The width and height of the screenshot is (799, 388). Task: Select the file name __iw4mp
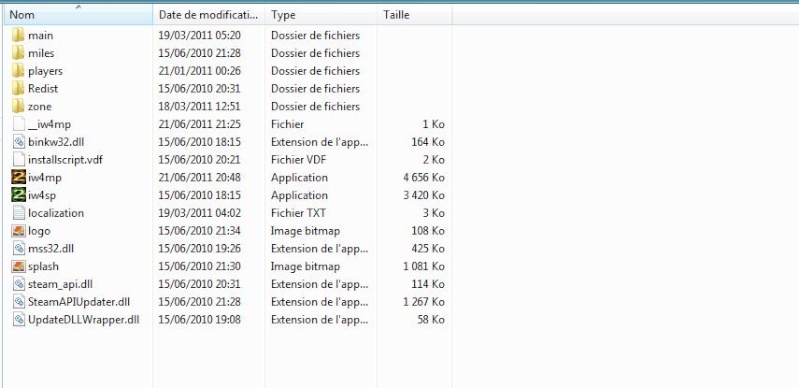click(x=49, y=124)
